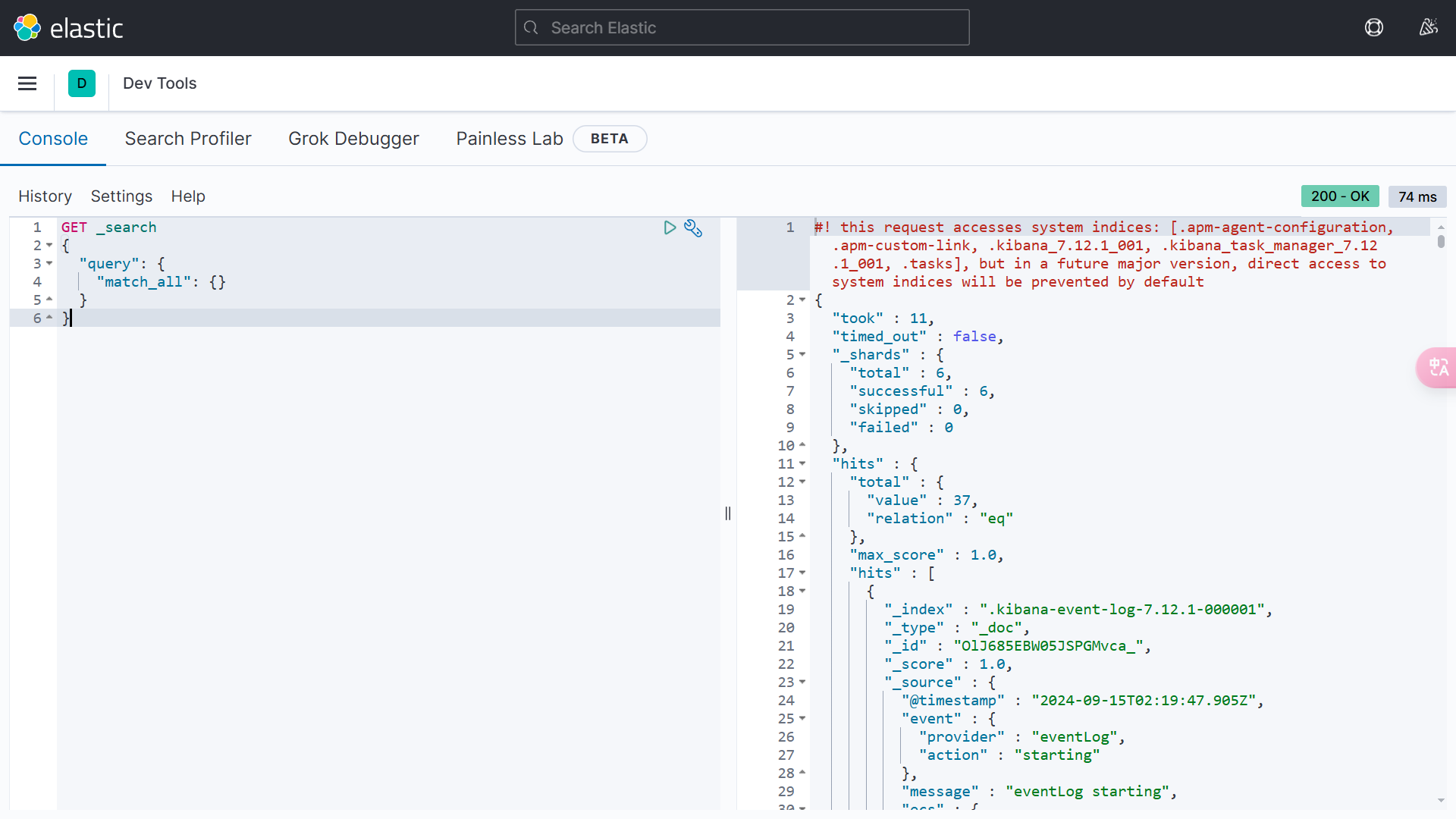1456x819 pixels.
Task: Click the Help menu item
Action: click(x=188, y=196)
